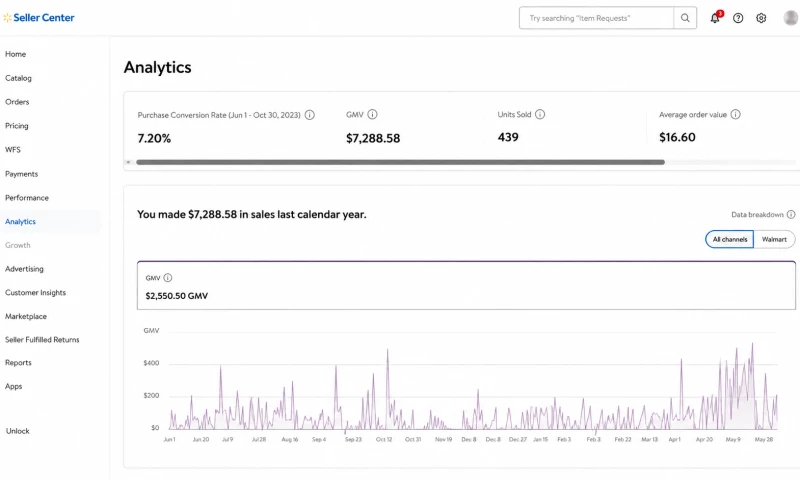Image resolution: width=800 pixels, height=480 pixels.
Task: Open the help question mark icon
Action: coord(738,18)
